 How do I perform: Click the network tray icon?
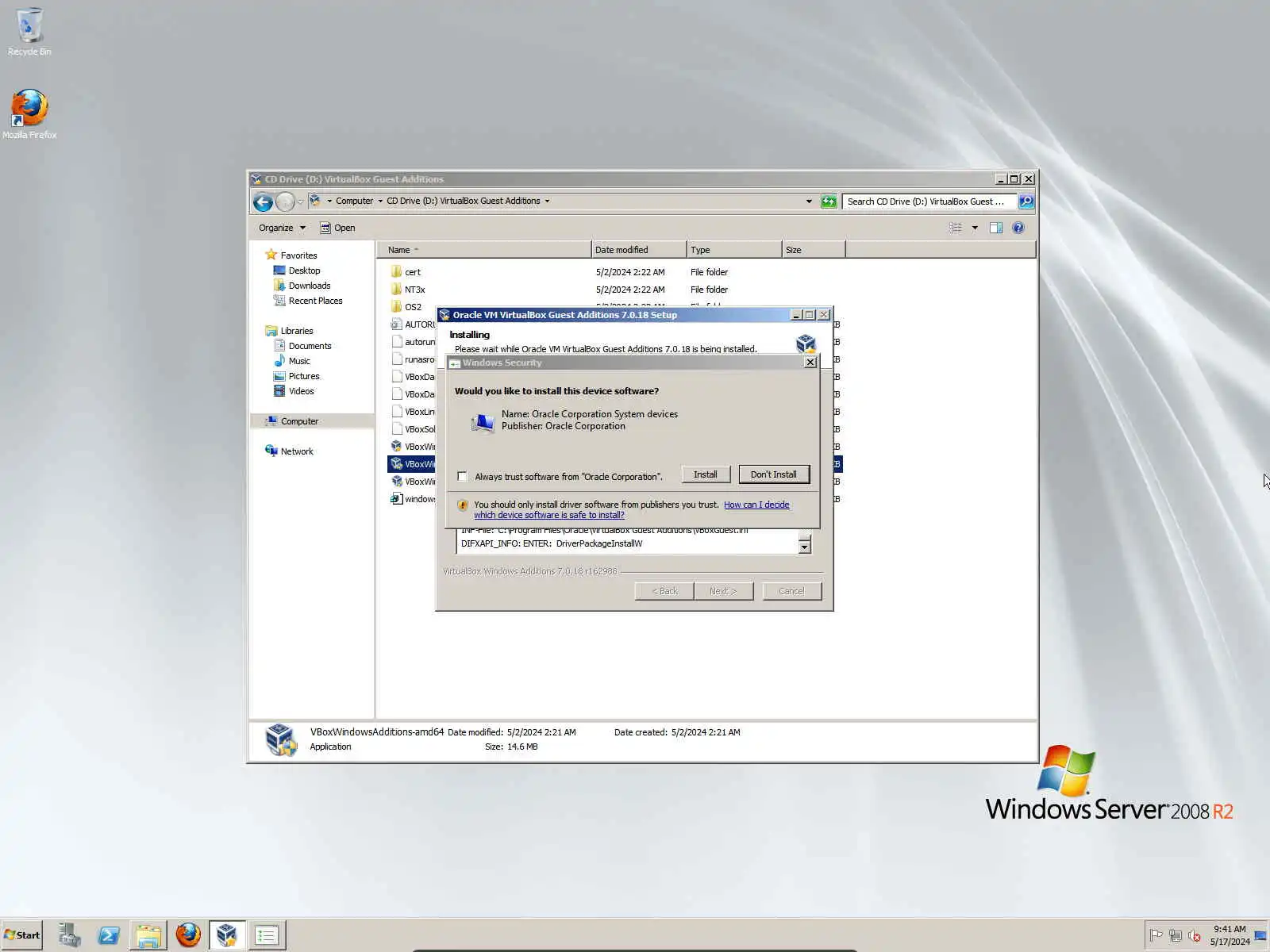coord(1176,935)
